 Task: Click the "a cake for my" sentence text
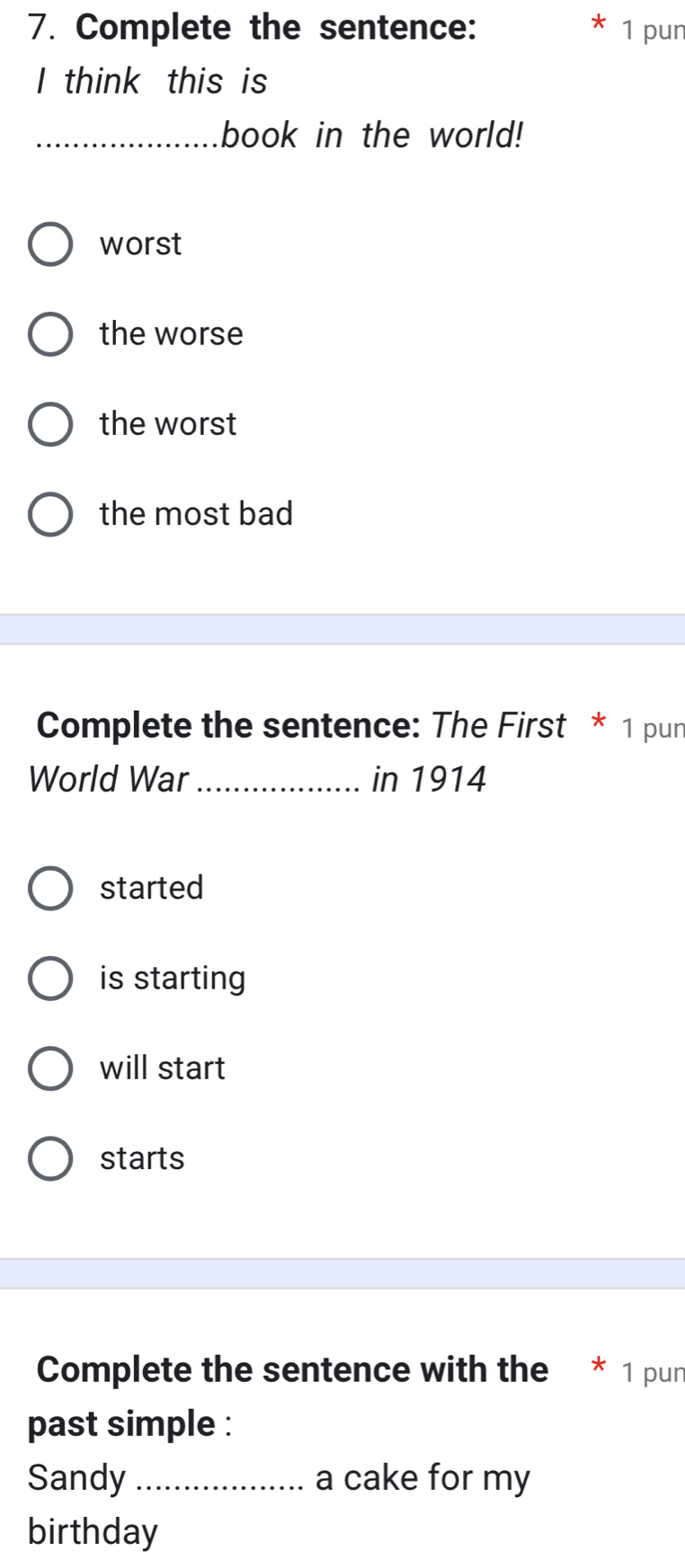[x=423, y=1477]
